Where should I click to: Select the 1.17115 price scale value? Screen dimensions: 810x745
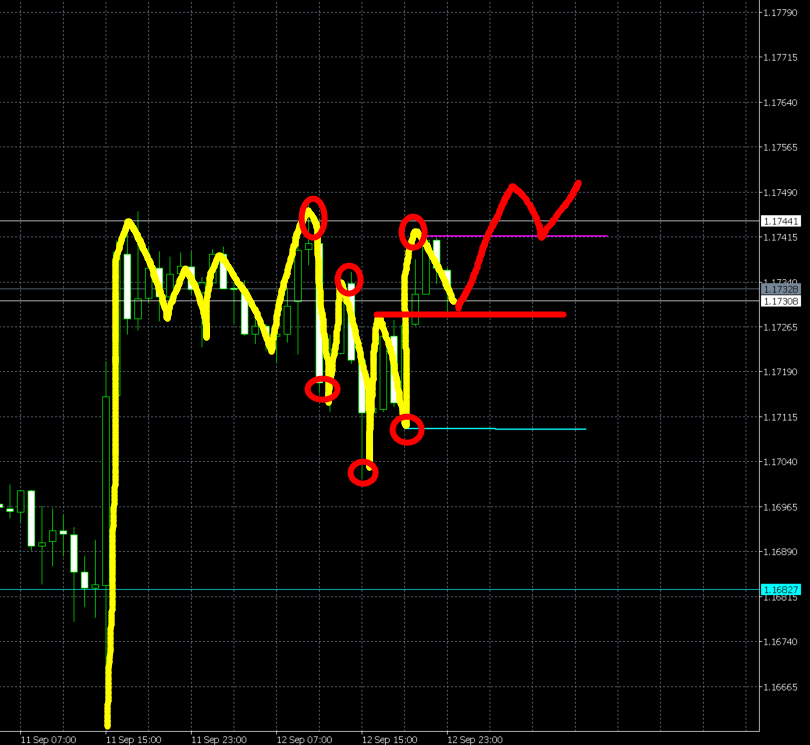780,417
